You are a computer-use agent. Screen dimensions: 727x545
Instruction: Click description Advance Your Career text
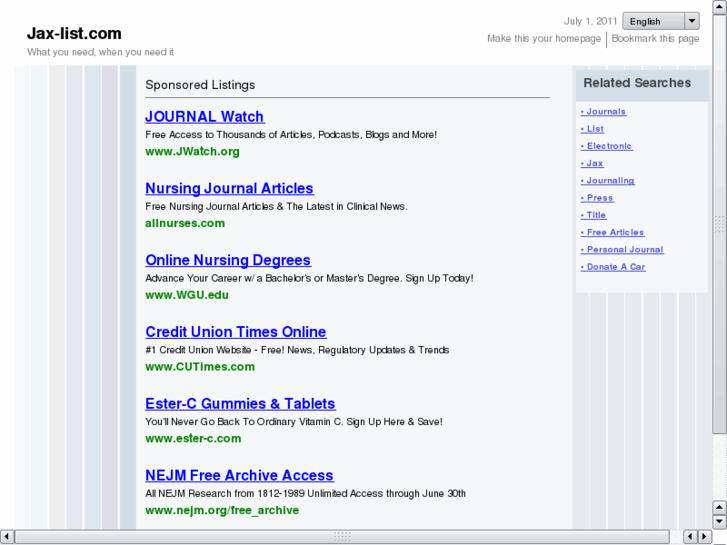coord(309,278)
